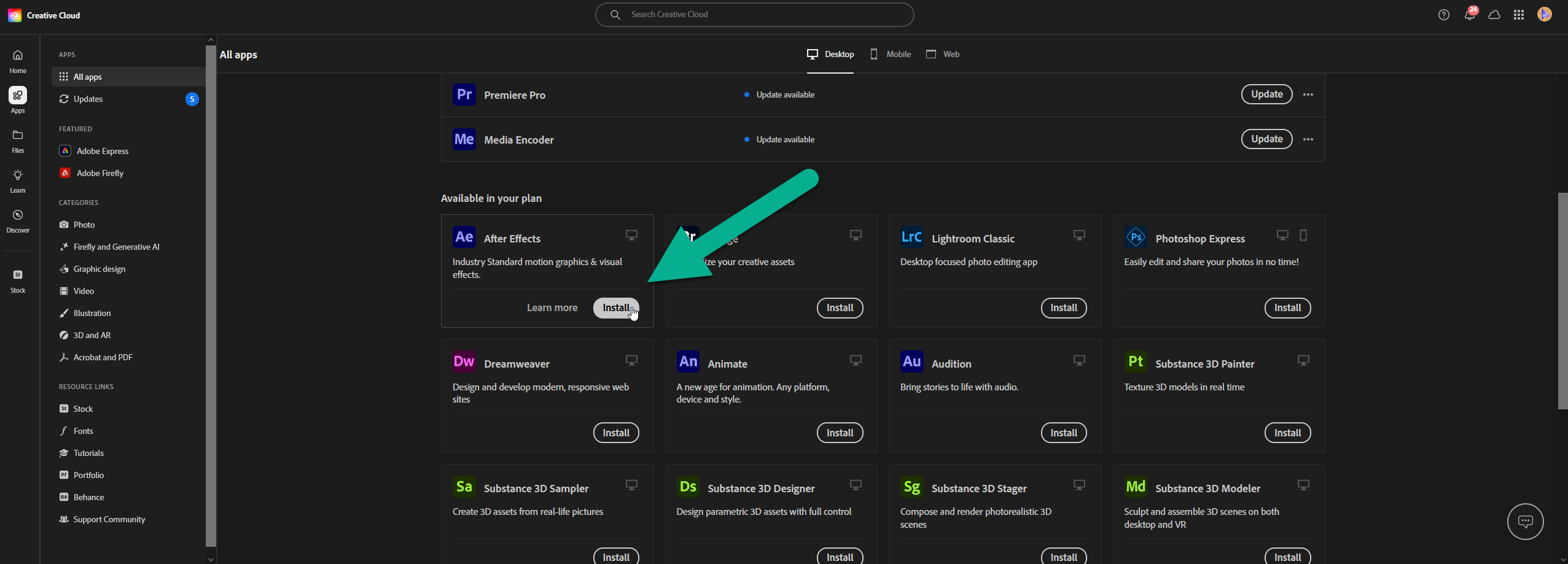Click the Creative Cloud logo
The width and height of the screenshot is (1568, 564).
(x=15, y=15)
